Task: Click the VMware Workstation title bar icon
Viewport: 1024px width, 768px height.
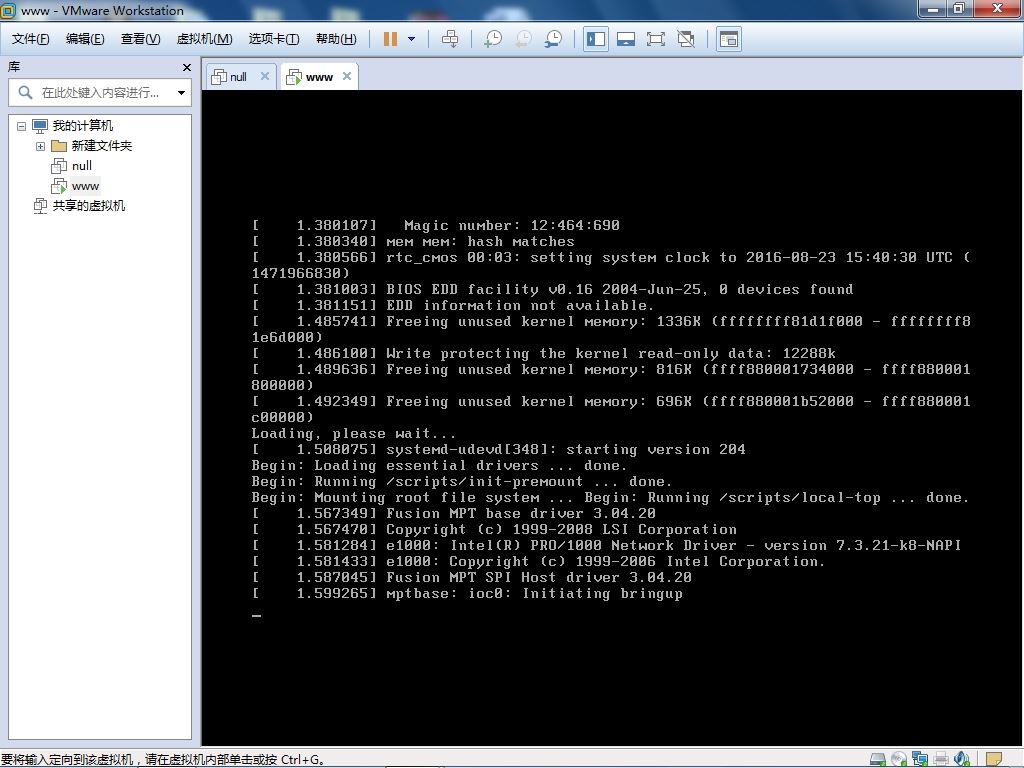Action: click(8, 10)
